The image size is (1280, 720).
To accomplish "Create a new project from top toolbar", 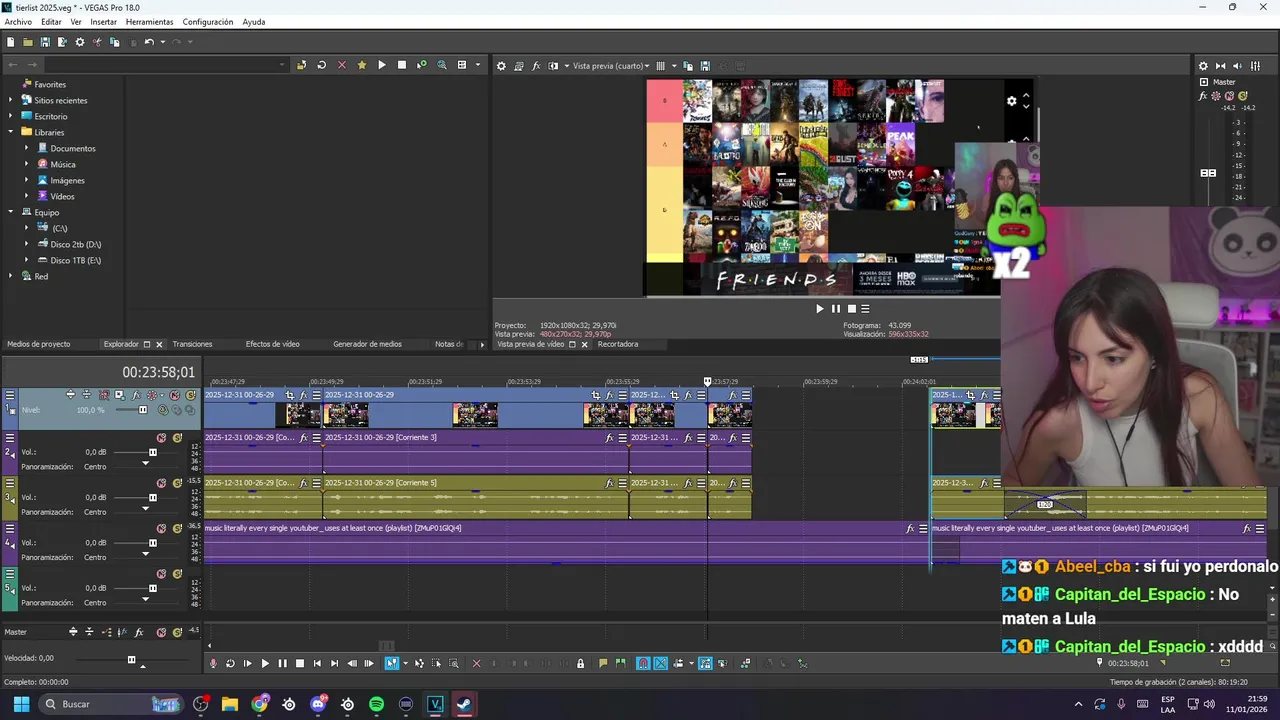I will tap(10, 42).
